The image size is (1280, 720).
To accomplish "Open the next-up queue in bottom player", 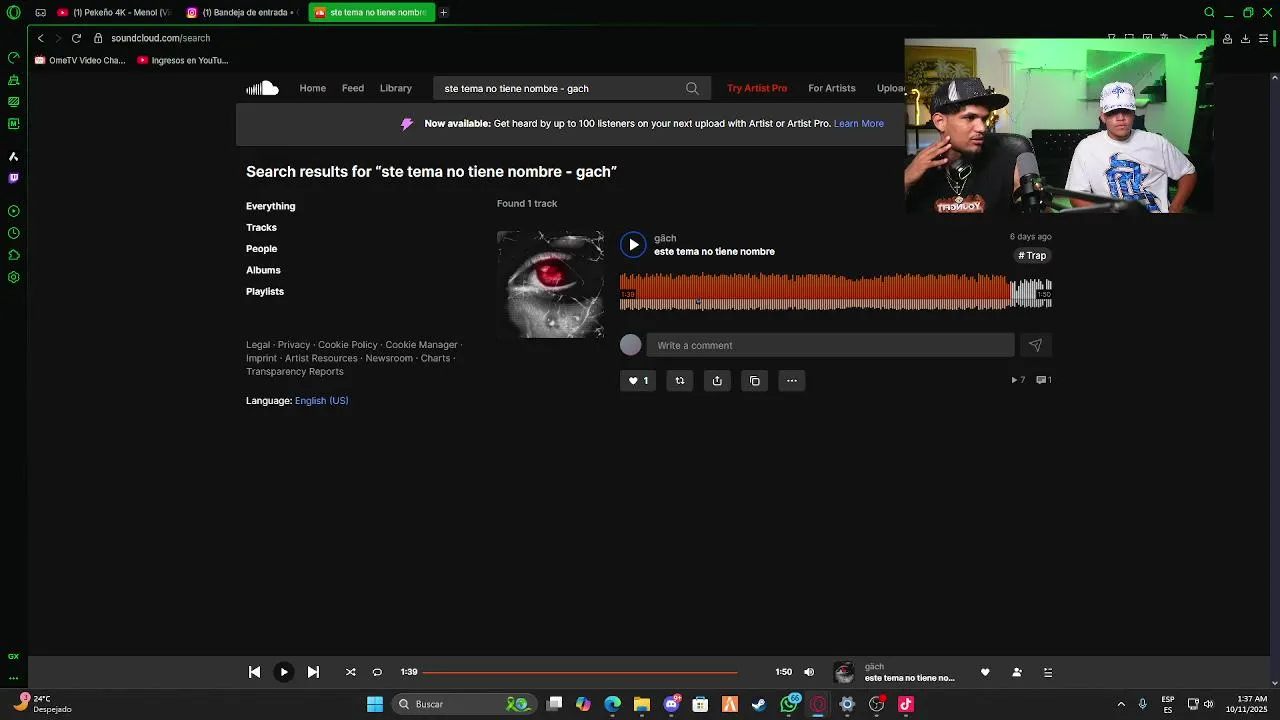I will pos(1048,672).
